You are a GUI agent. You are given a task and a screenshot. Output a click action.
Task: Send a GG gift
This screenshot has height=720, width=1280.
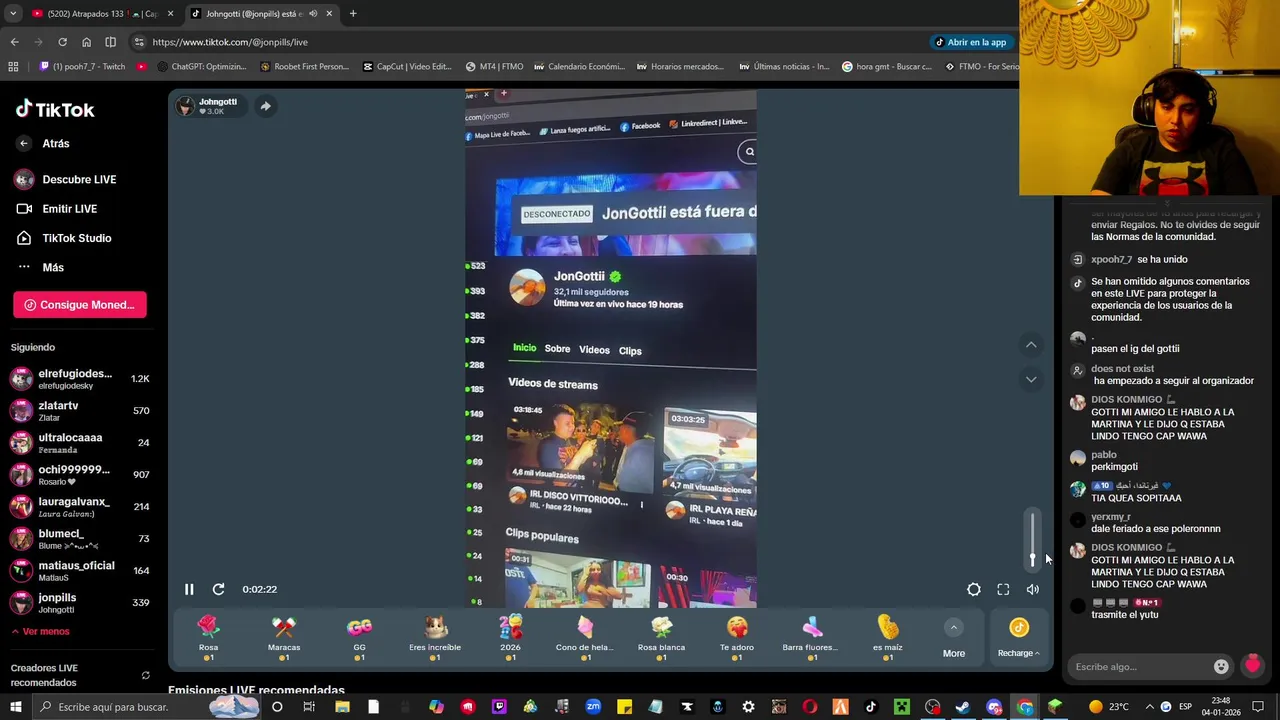359,637
